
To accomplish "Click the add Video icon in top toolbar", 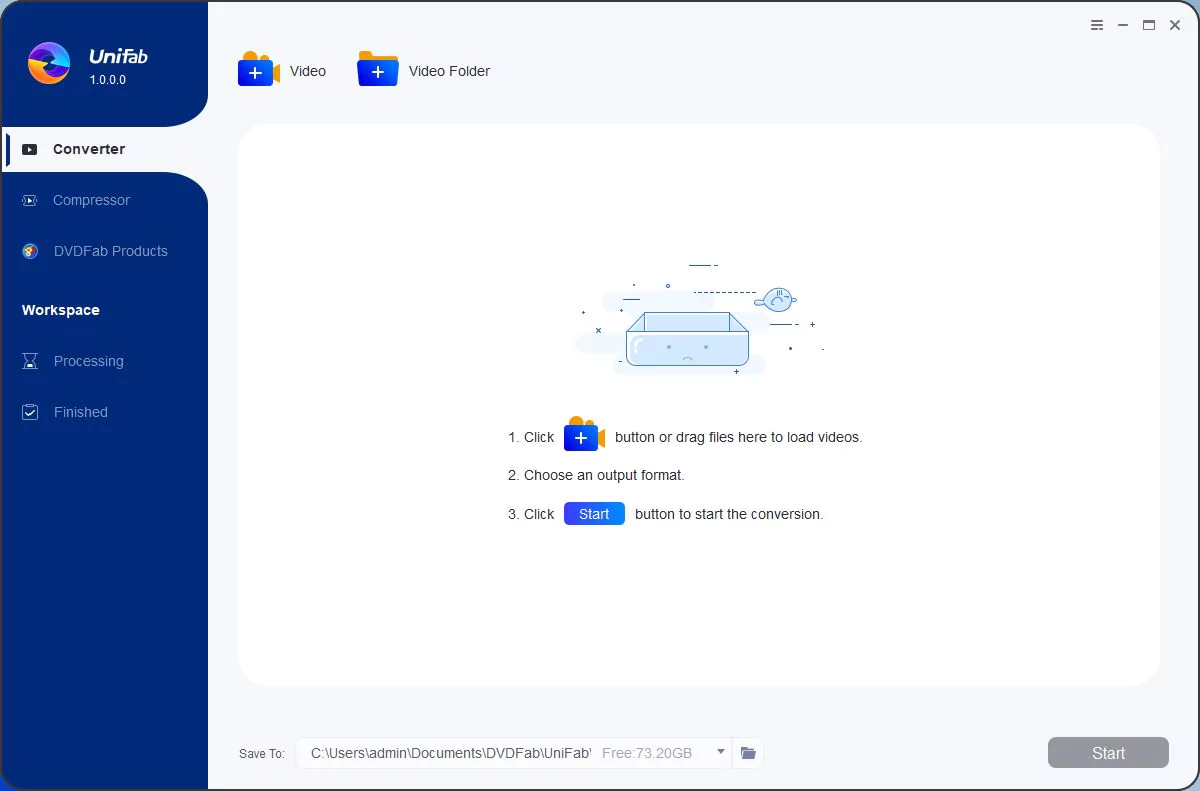I will (258, 70).
